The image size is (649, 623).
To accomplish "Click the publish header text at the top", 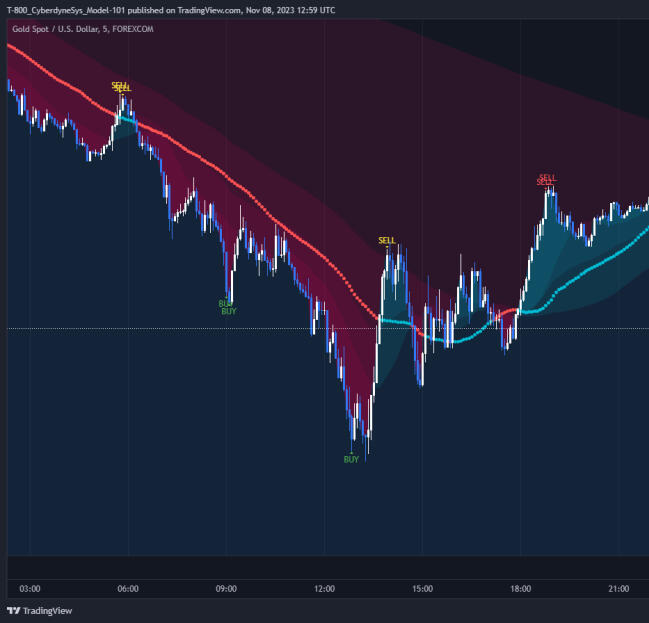I will 171,10.
